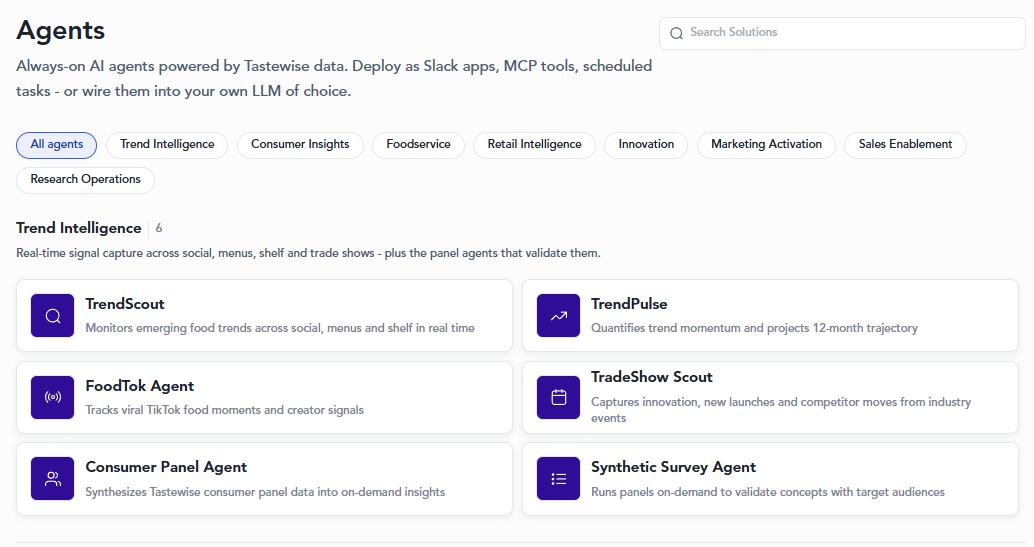Open the FoodTok Agent title
The width and height of the screenshot is (1034, 547).
click(140, 386)
